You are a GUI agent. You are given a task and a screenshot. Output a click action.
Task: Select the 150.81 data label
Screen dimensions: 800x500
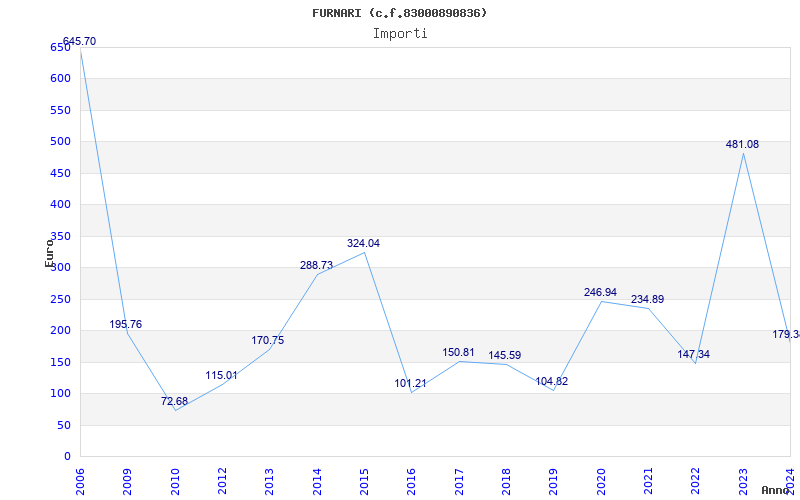[458, 353]
